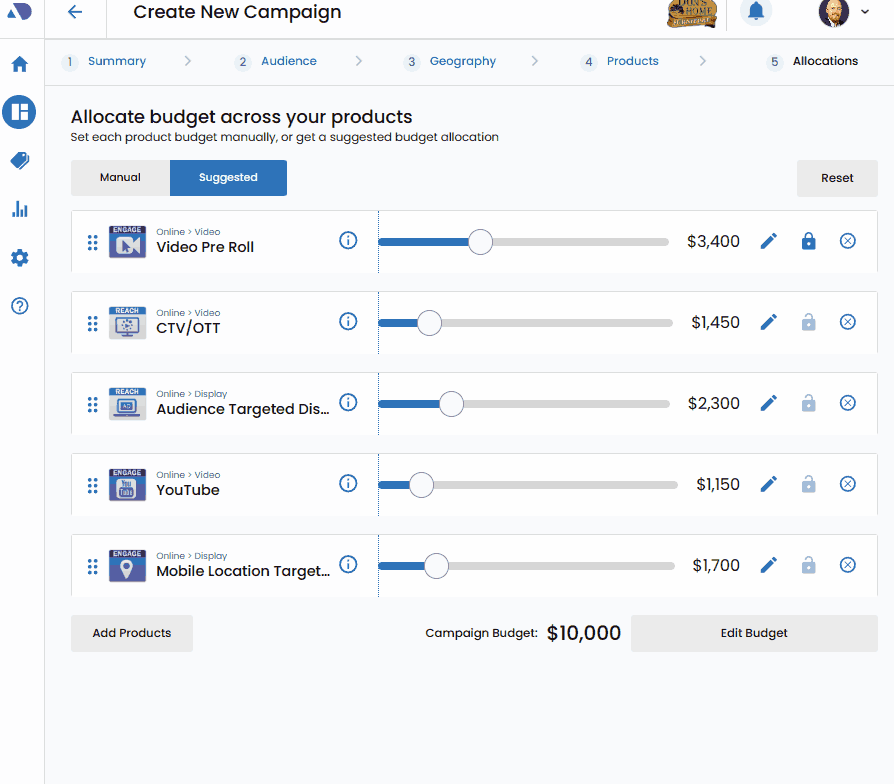Lock the CTV/OTT budget amount

point(808,321)
